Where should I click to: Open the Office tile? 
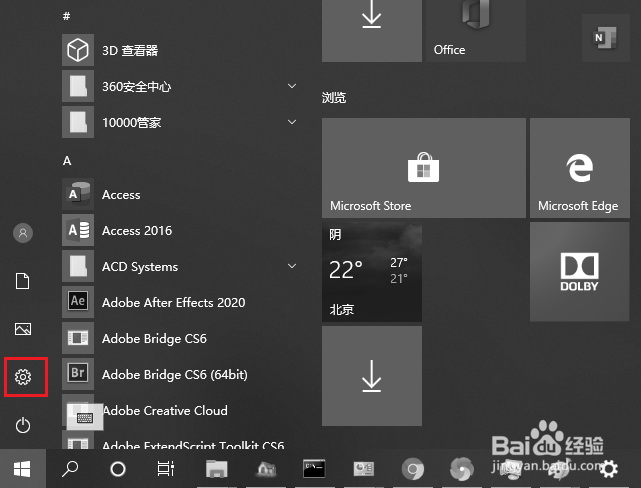tap(476, 31)
